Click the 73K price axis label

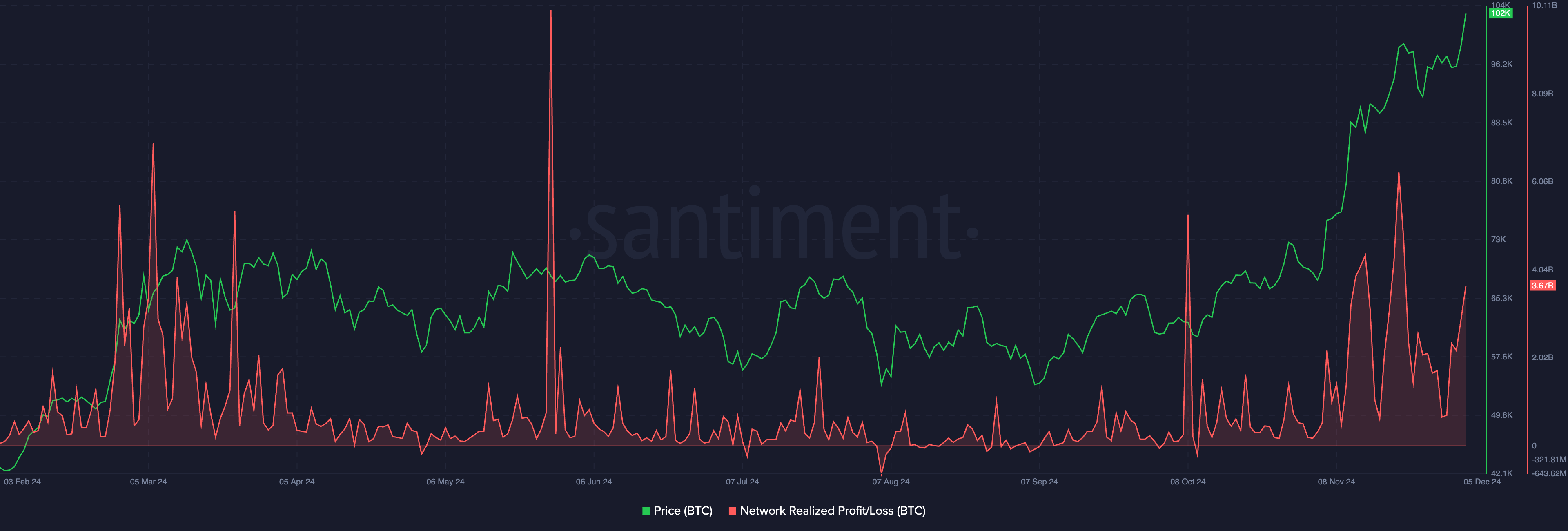click(x=1498, y=239)
